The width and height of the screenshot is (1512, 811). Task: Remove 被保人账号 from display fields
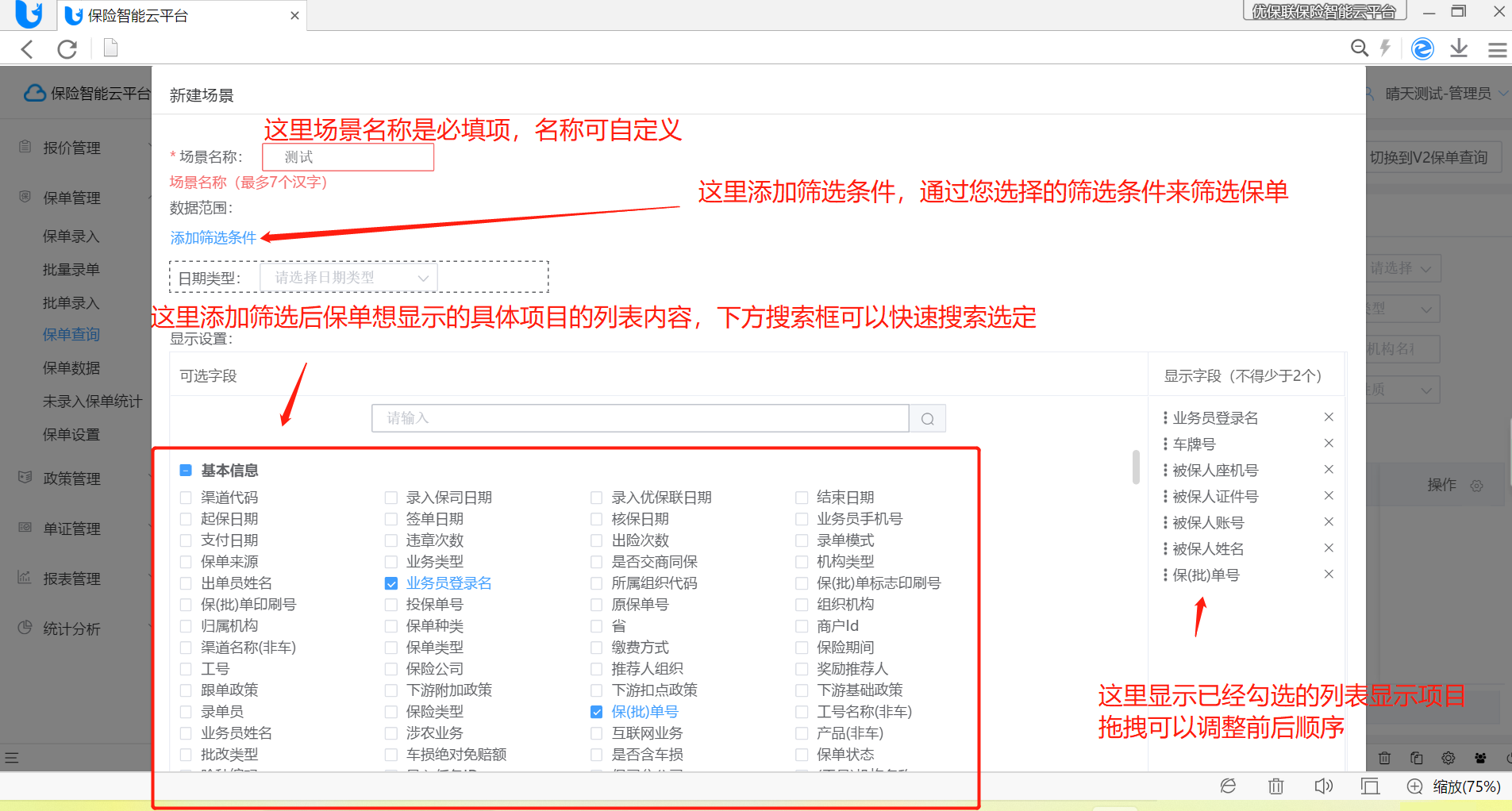[x=1329, y=522]
